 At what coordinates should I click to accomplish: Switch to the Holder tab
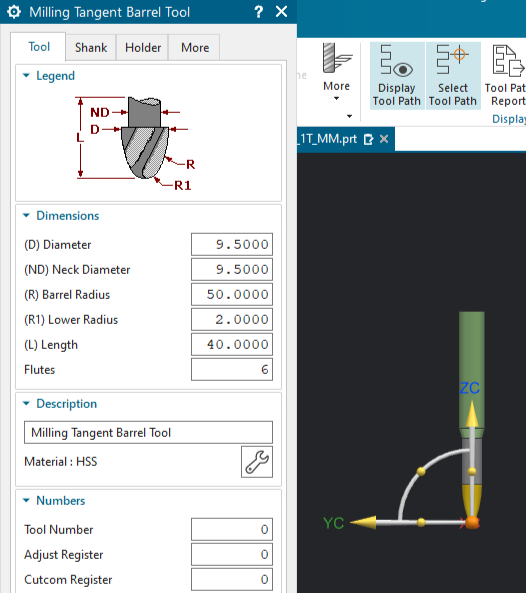(x=143, y=48)
